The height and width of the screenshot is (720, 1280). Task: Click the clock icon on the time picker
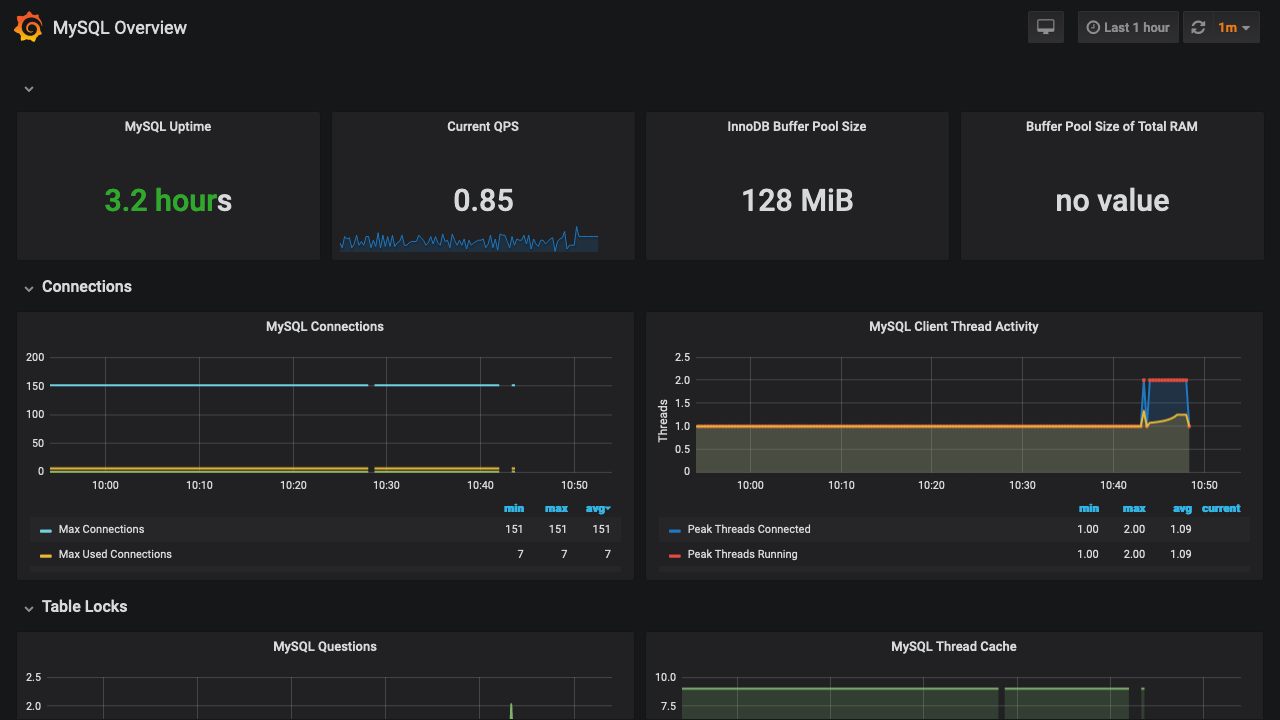click(x=1091, y=27)
